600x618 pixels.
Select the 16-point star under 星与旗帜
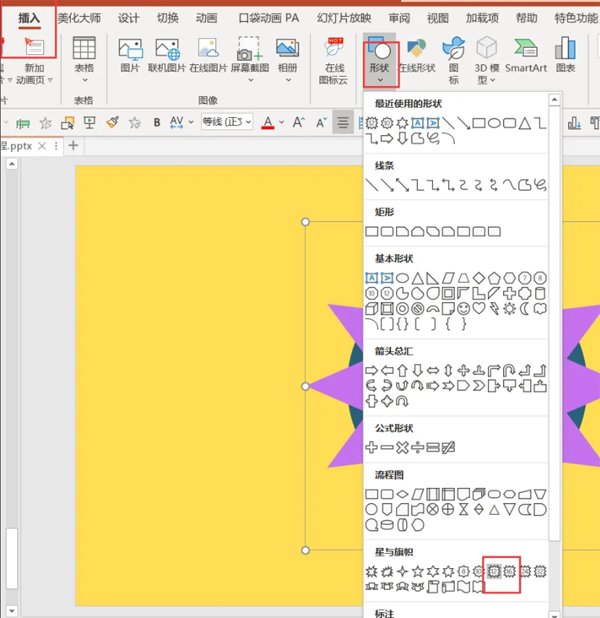509,571
